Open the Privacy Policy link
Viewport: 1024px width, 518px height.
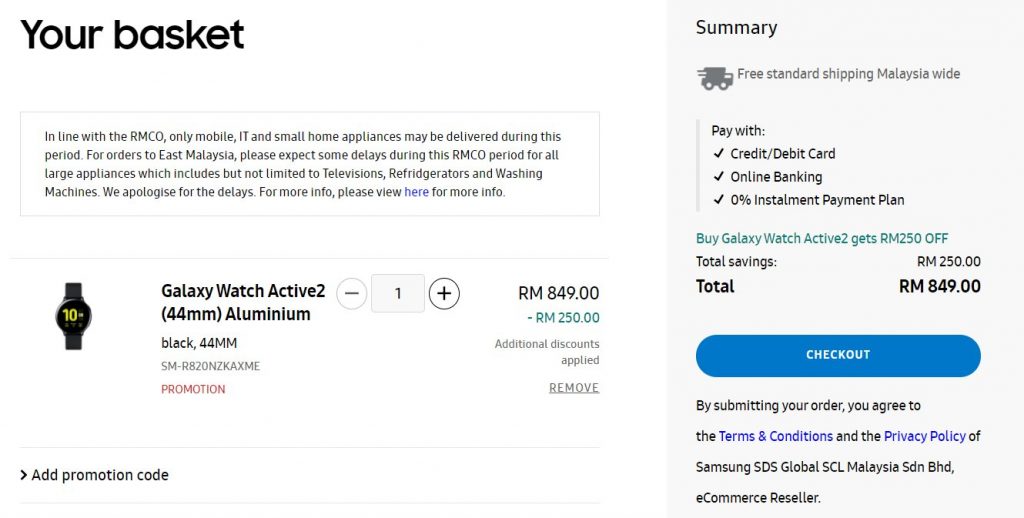point(925,436)
